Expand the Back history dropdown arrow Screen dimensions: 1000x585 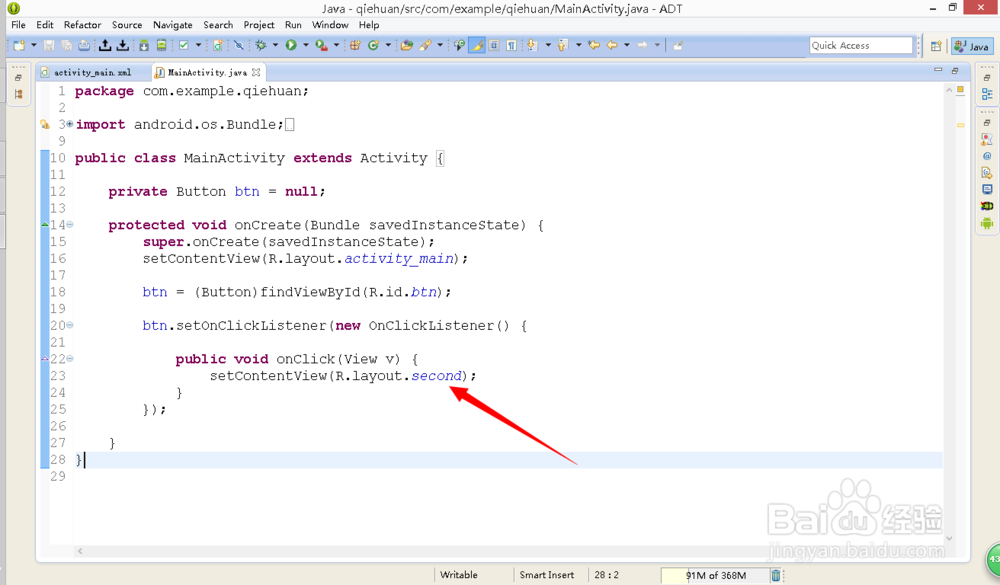tap(627, 45)
